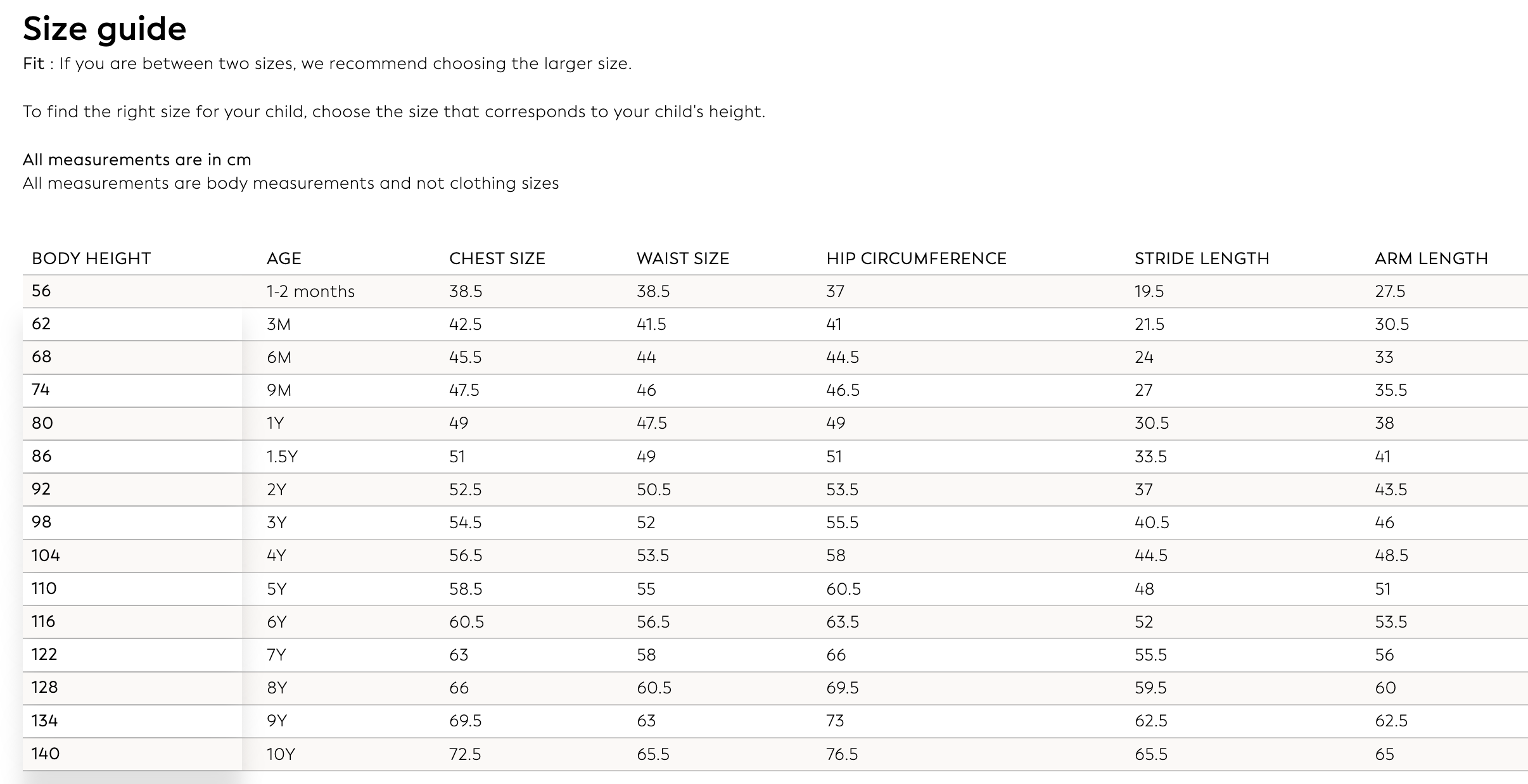
Task: Select chest size value 72.5
Action: [x=465, y=754]
